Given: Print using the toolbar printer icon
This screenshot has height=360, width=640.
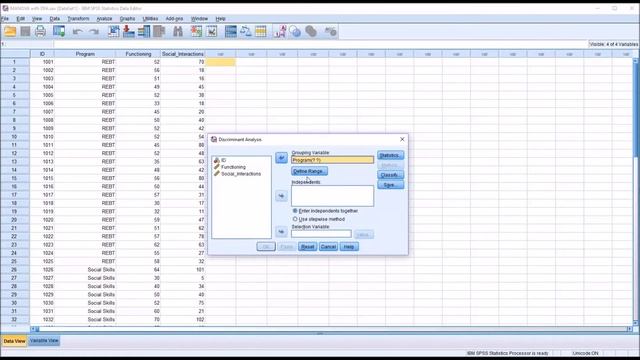Looking at the screenshot, I should click(40, 31).
